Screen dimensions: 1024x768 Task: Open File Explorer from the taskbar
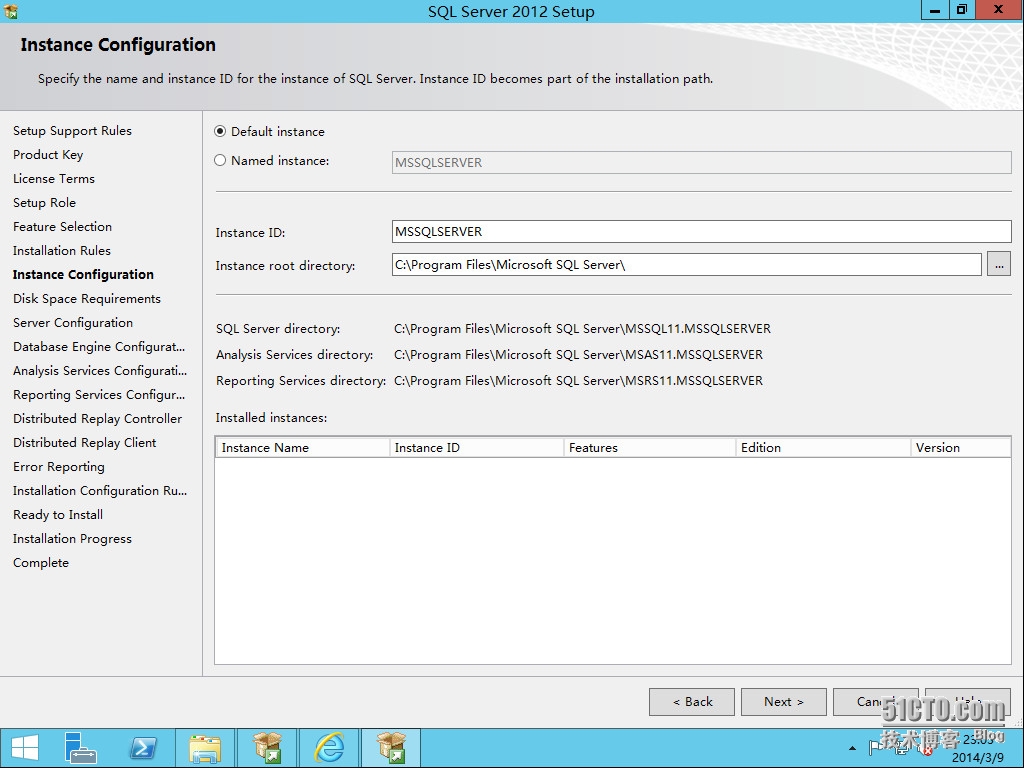[205, 748]
